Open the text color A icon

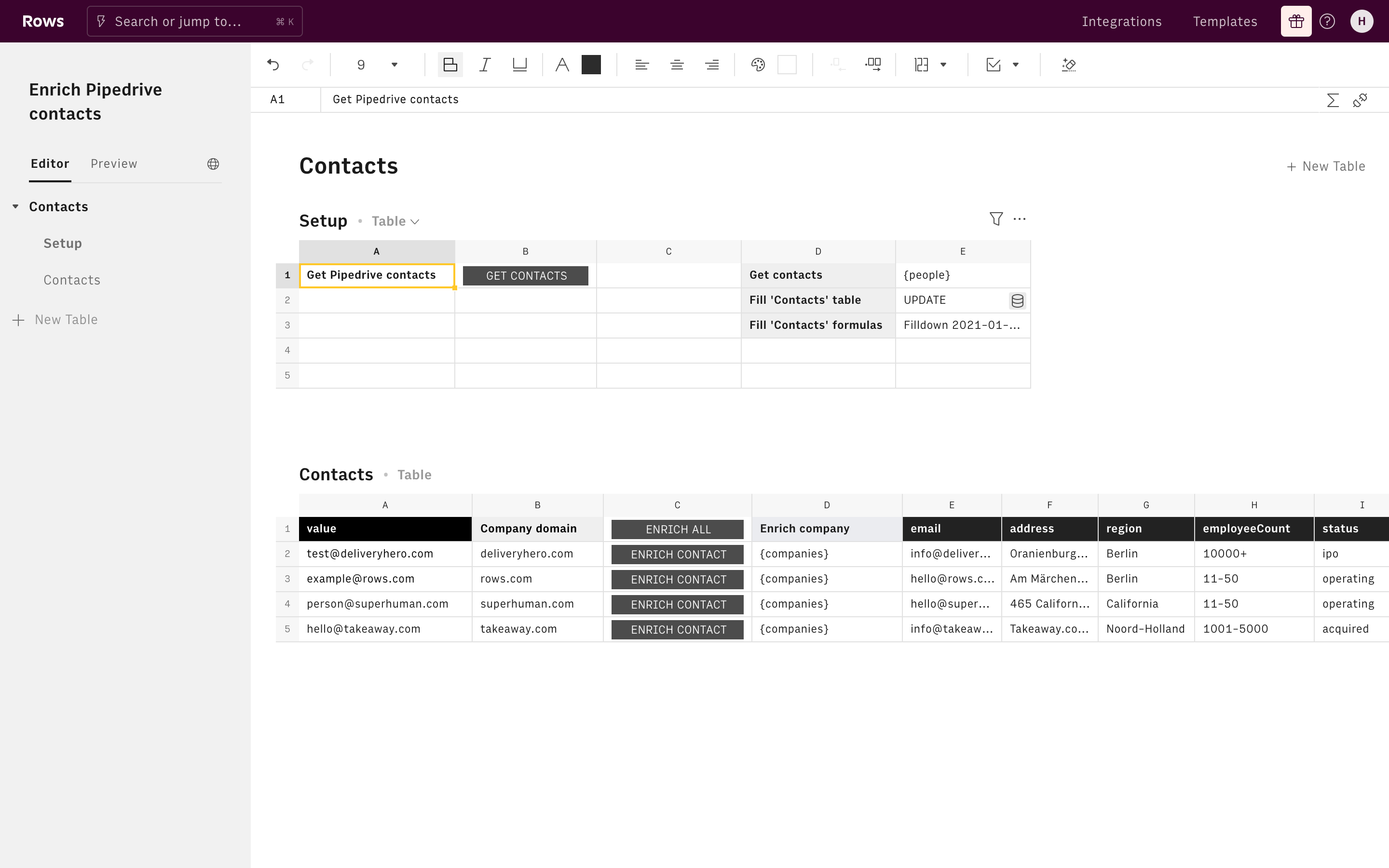(x=562, y=65)
